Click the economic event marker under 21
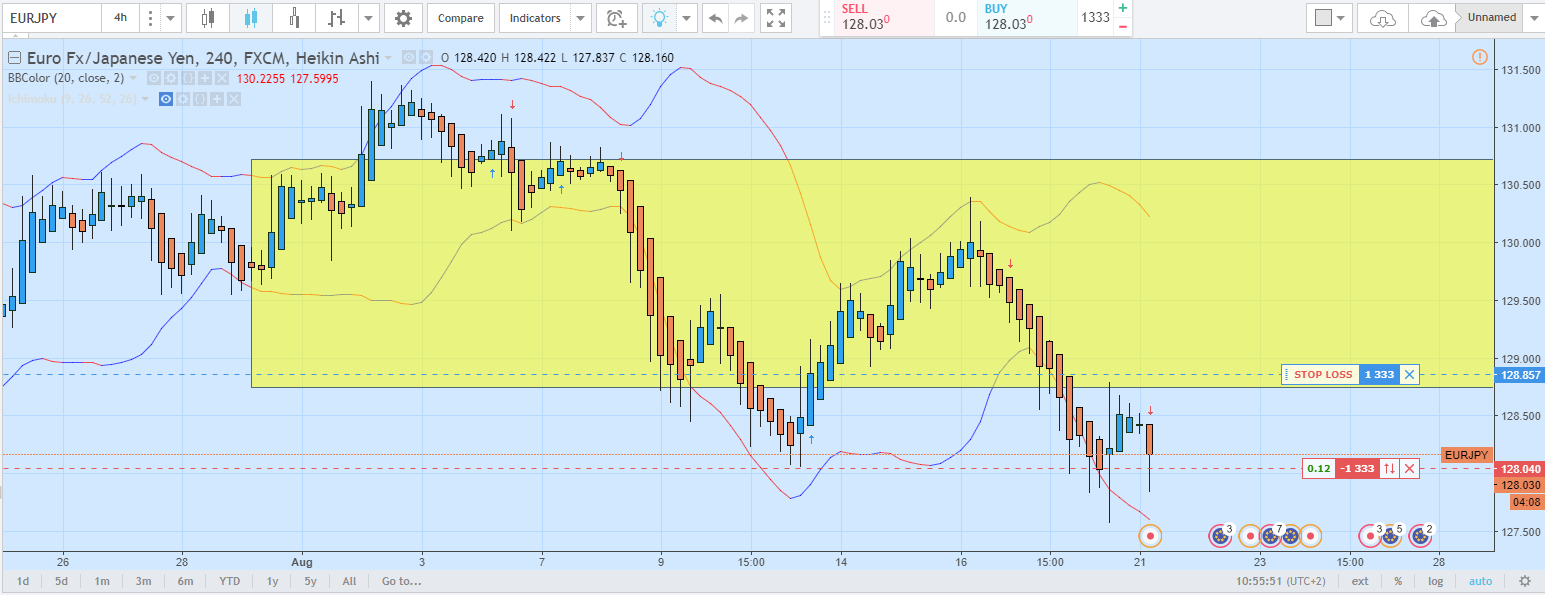The height and width of the screenshot is (595, 1545). tap(1150, 536)
